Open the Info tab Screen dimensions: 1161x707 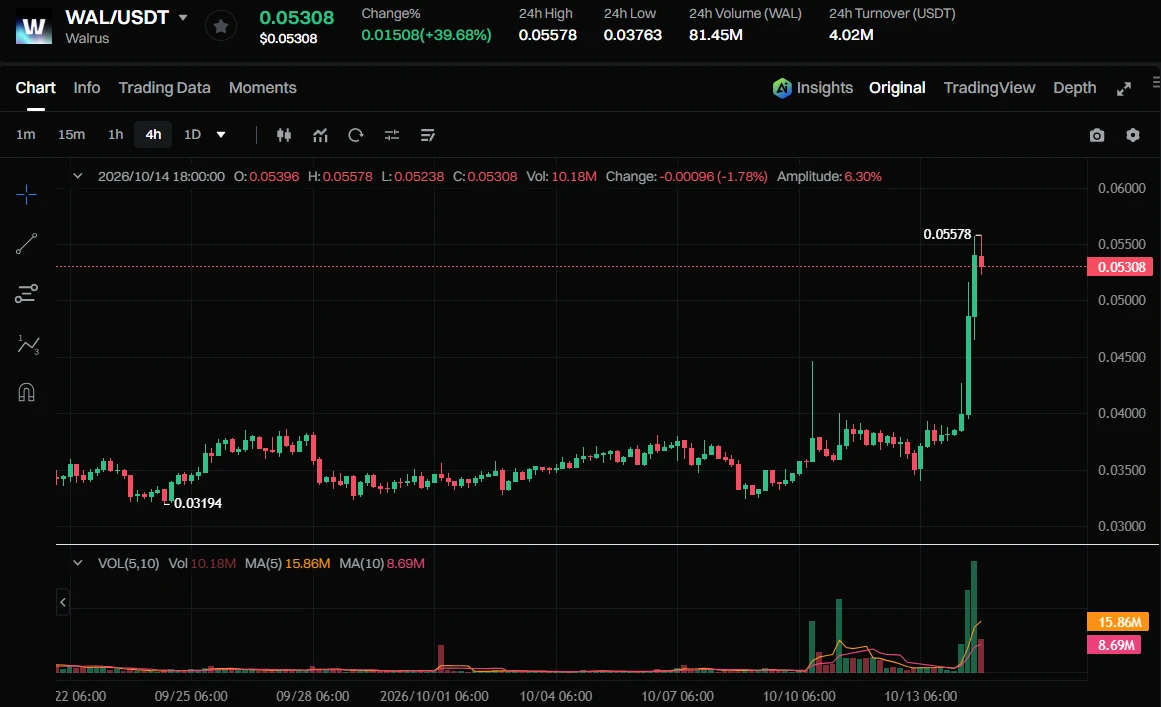[87, 87]
